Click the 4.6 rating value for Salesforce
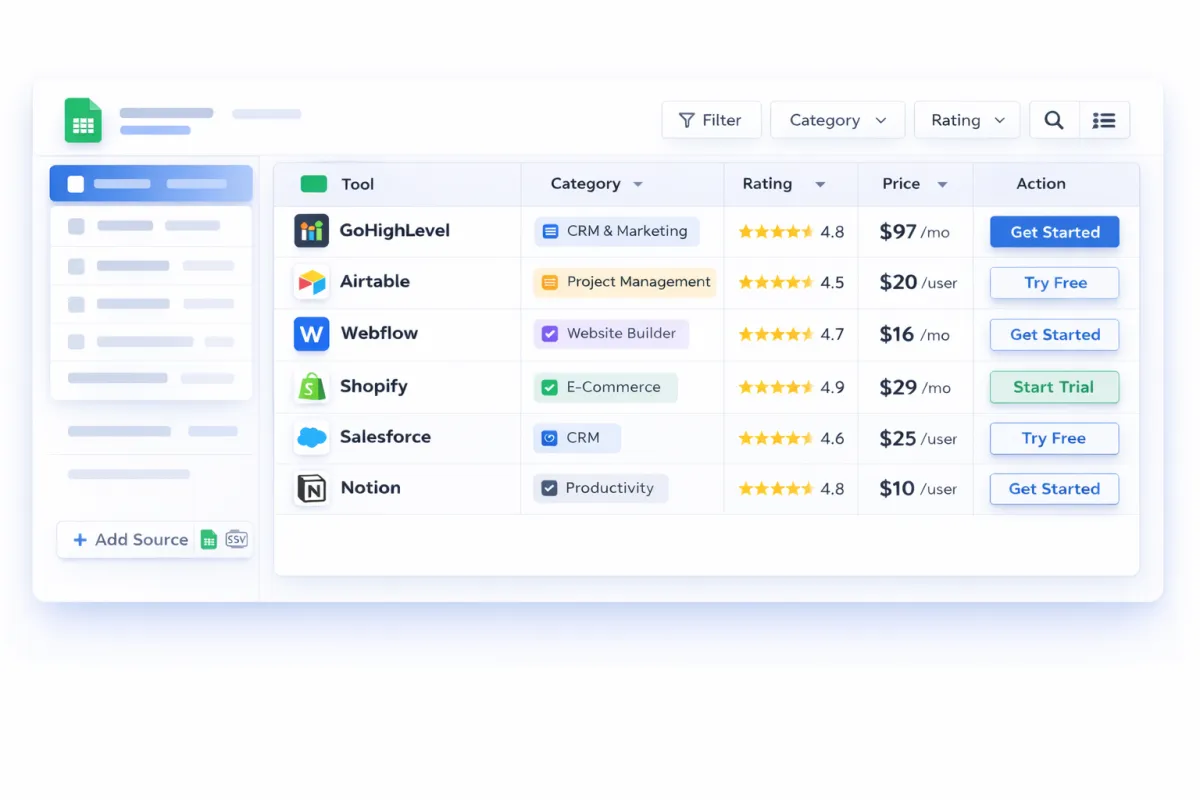 [832, 438]
